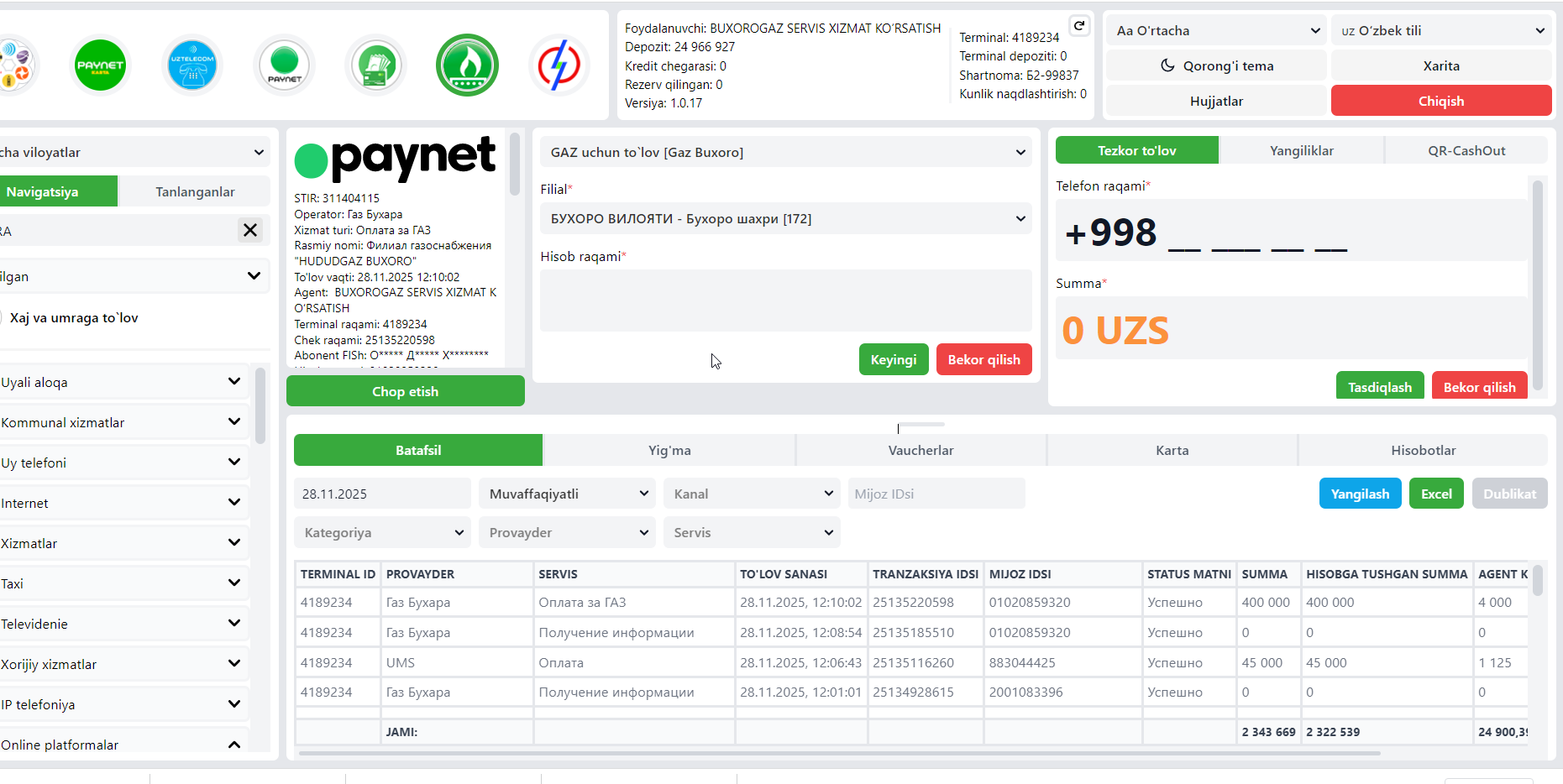The height and width of the screenshot is (784, 1563).
Task: Switch to the Navigatsiya tab
Action: tap(57, 191)
